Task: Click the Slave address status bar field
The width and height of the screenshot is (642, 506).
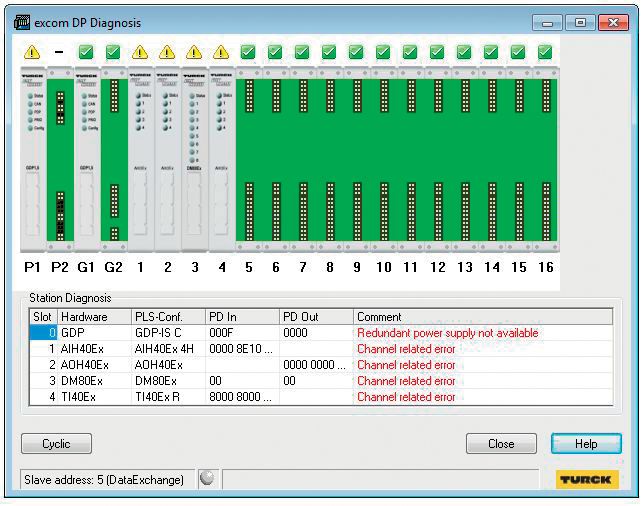Action: (x=107, y=479)
